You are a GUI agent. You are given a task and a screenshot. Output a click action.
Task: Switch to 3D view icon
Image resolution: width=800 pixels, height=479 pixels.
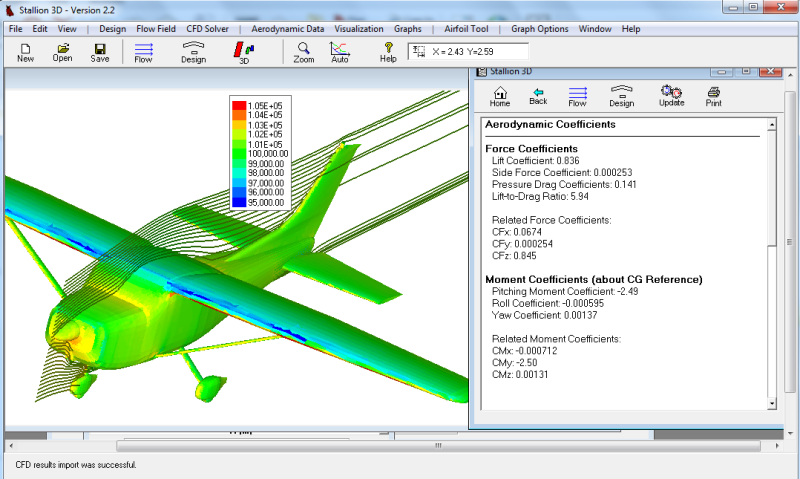pos(244,53)
